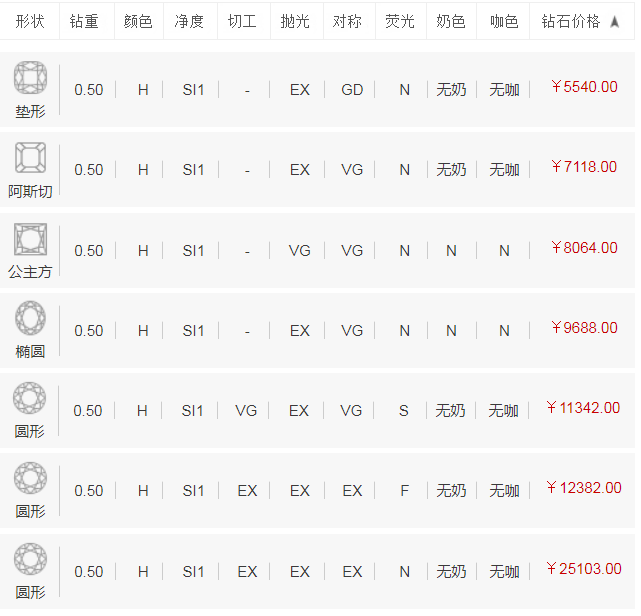Sort by the 钻重 column header
Image resolution: width=641 pixels, height=616 pixels.
click(85, 21)
